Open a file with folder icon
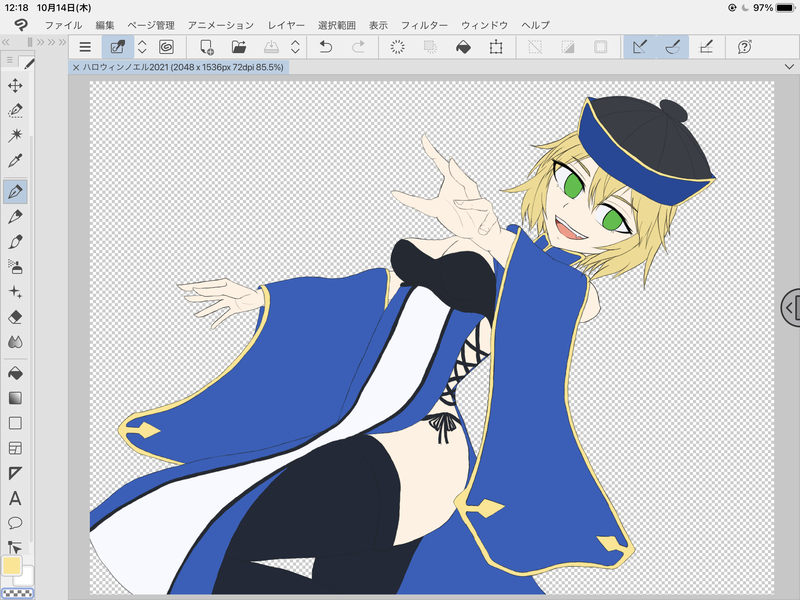 click(x=239, y=47)
